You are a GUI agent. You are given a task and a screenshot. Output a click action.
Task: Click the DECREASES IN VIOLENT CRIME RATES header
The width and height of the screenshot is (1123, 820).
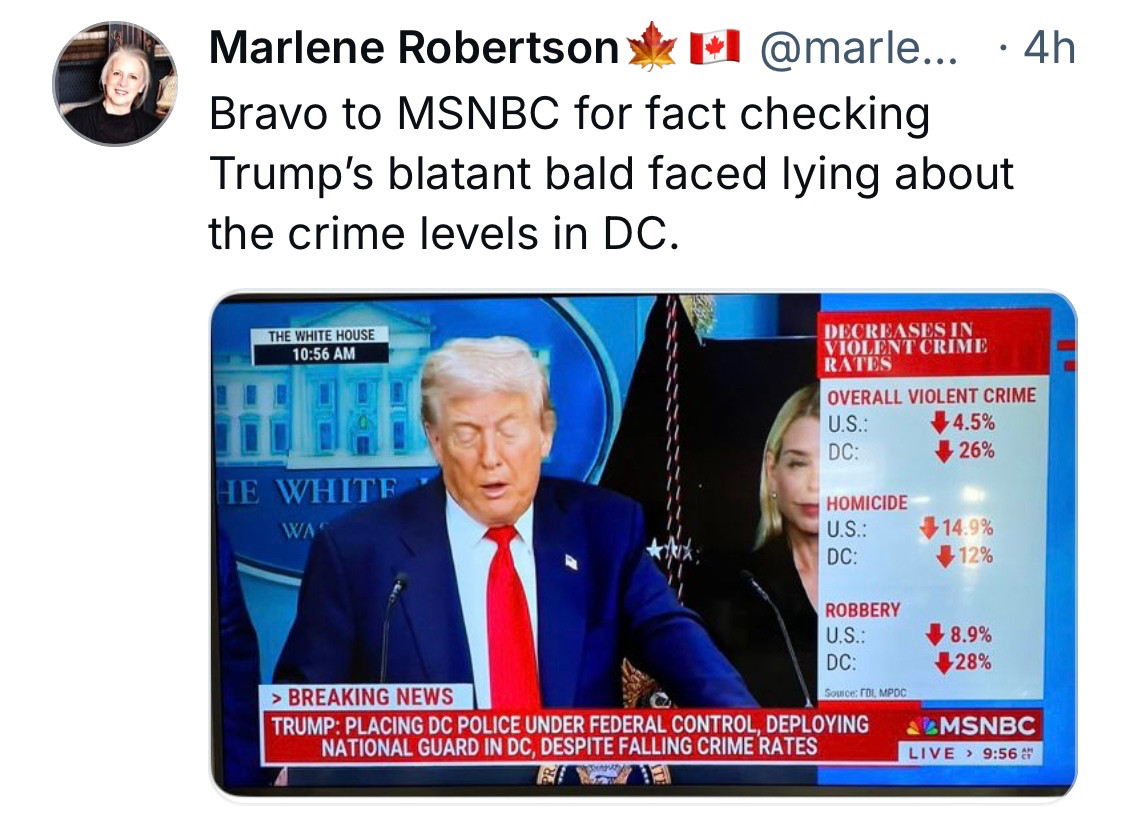[907, 347]
